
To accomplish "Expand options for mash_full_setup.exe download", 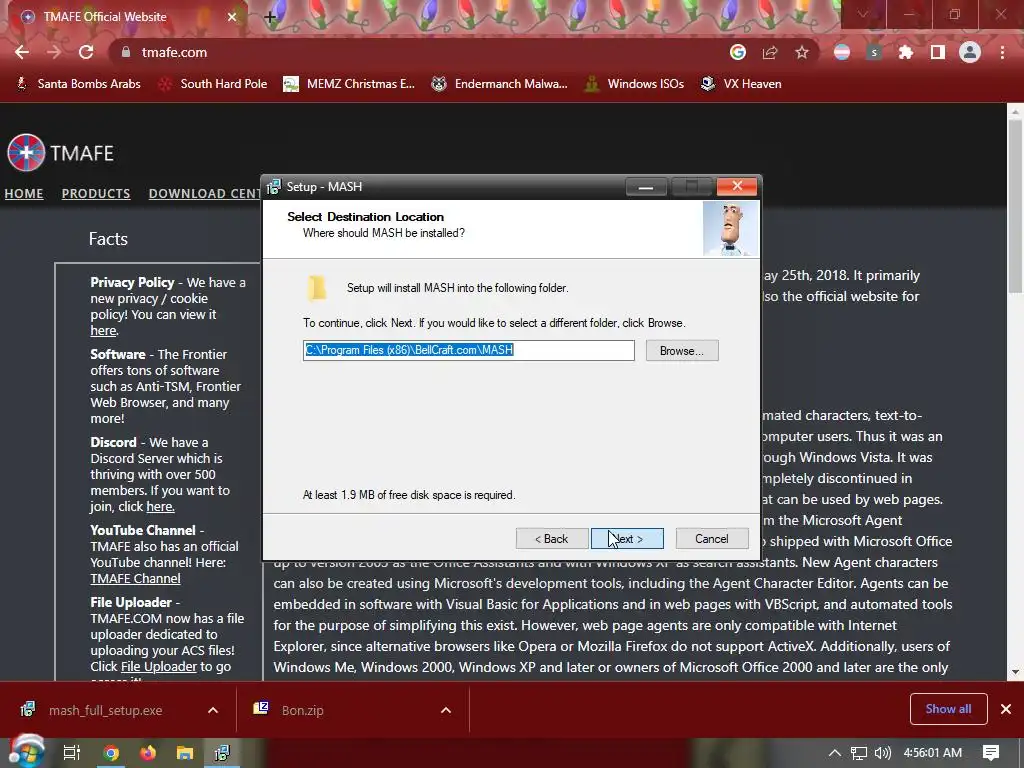I will 213,711.
